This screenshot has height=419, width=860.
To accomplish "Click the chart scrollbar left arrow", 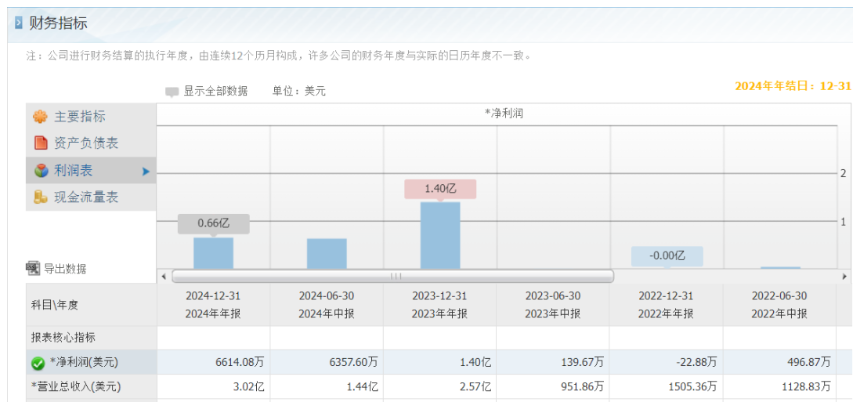I will click(x=163, y=276).
